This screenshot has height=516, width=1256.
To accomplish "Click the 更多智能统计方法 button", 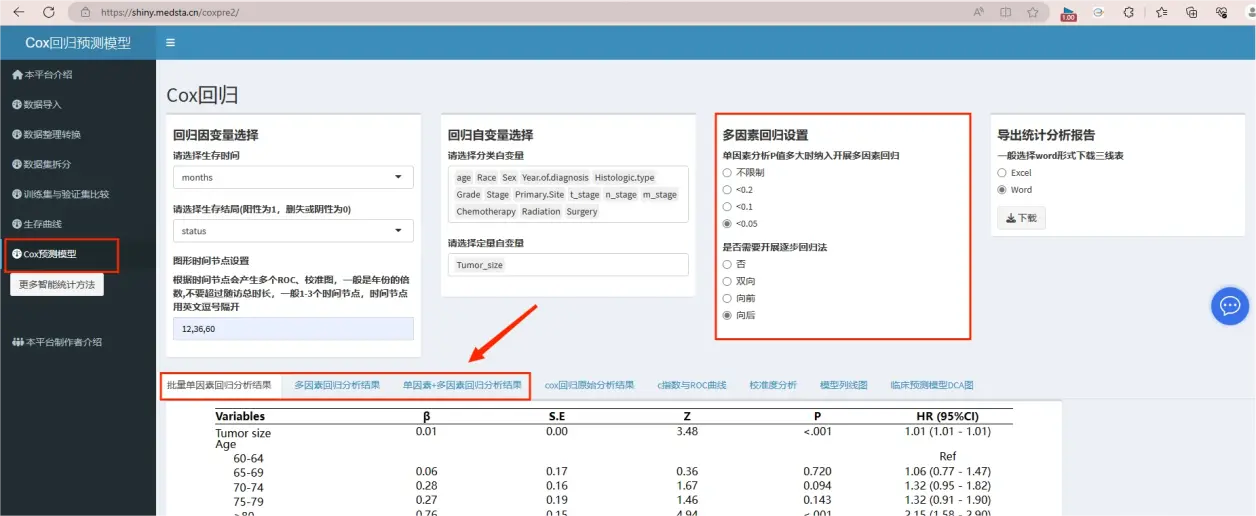I will point(57,285).
